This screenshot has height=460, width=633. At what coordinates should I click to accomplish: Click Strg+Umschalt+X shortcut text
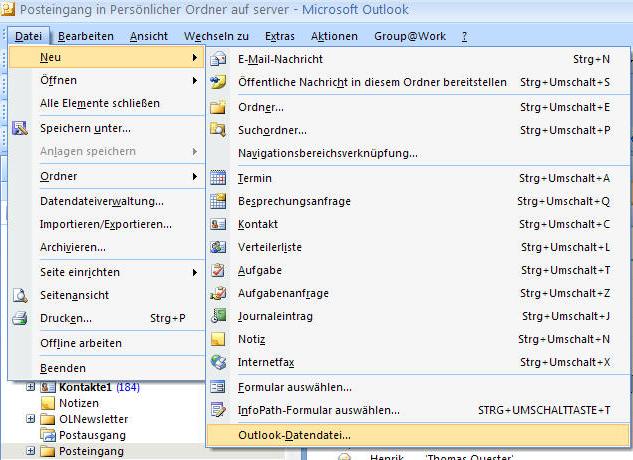coord(565,362)
